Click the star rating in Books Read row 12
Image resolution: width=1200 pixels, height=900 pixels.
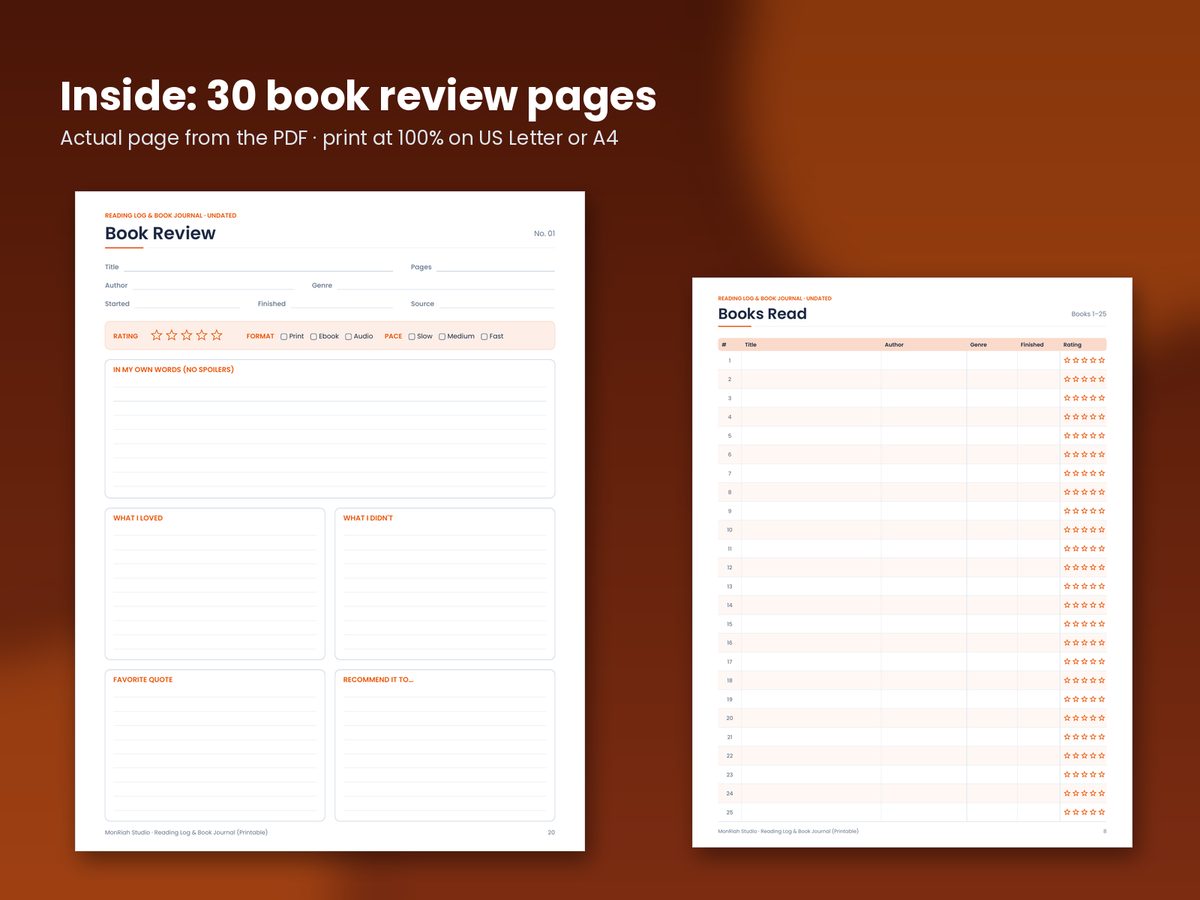point(1084,567)
